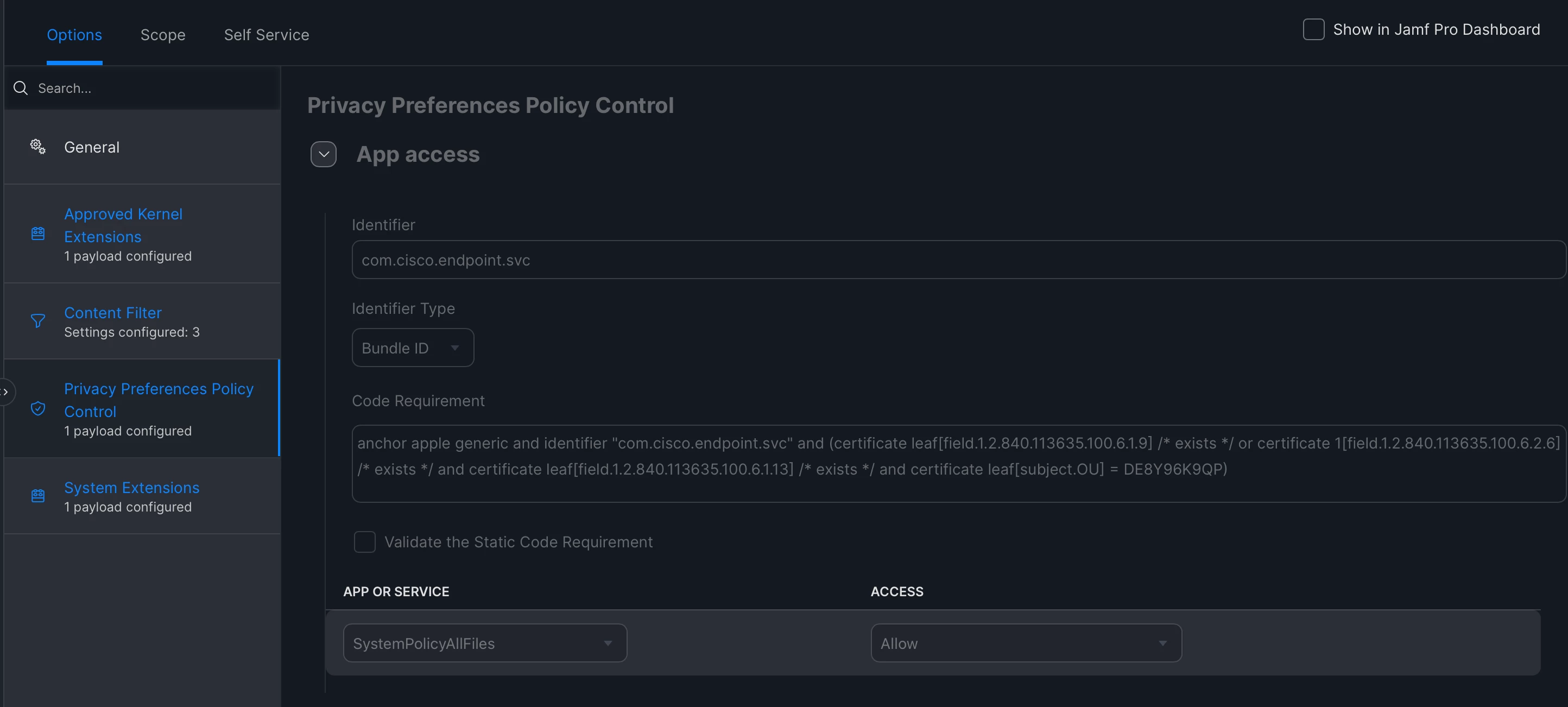Click the Validate the Static Code Requirement label
The width and height of the screenshot is (1568, 707).
[519, 542]
